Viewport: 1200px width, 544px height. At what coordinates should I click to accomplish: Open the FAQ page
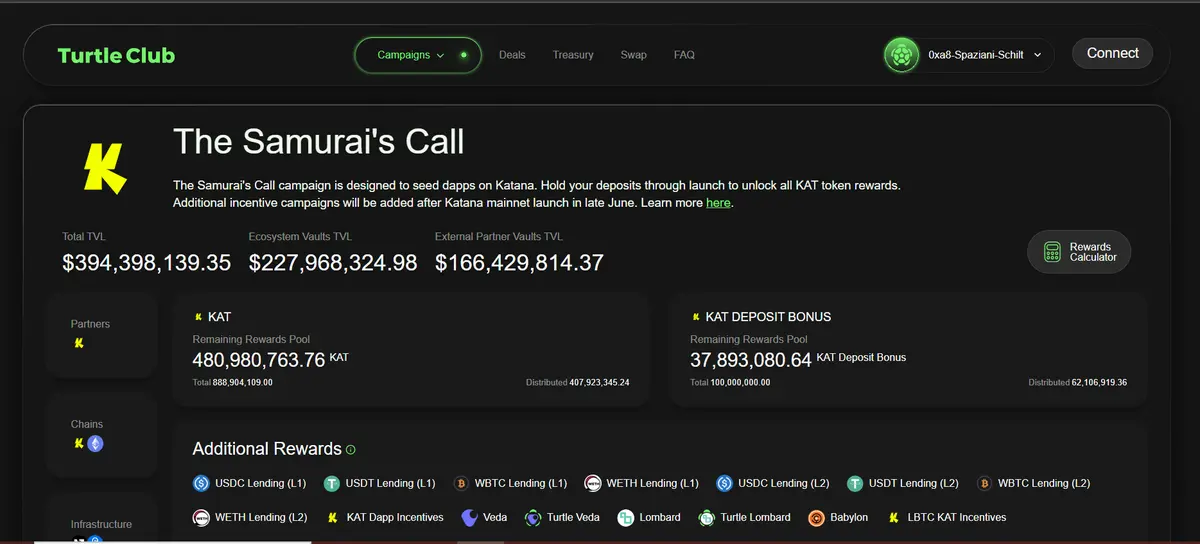click(x=684, y=55)
